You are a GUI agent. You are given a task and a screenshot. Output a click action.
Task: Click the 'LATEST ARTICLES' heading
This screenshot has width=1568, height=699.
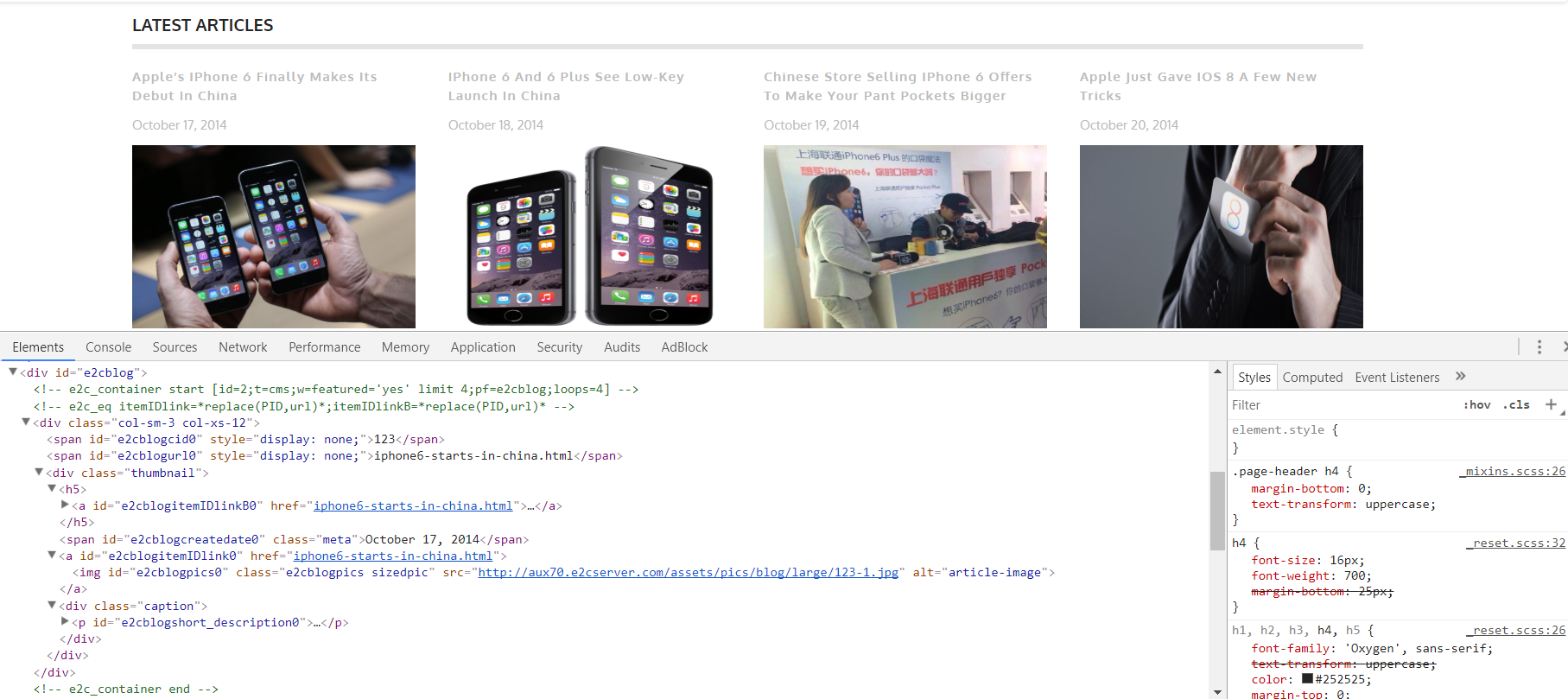[x=203, y=25]
